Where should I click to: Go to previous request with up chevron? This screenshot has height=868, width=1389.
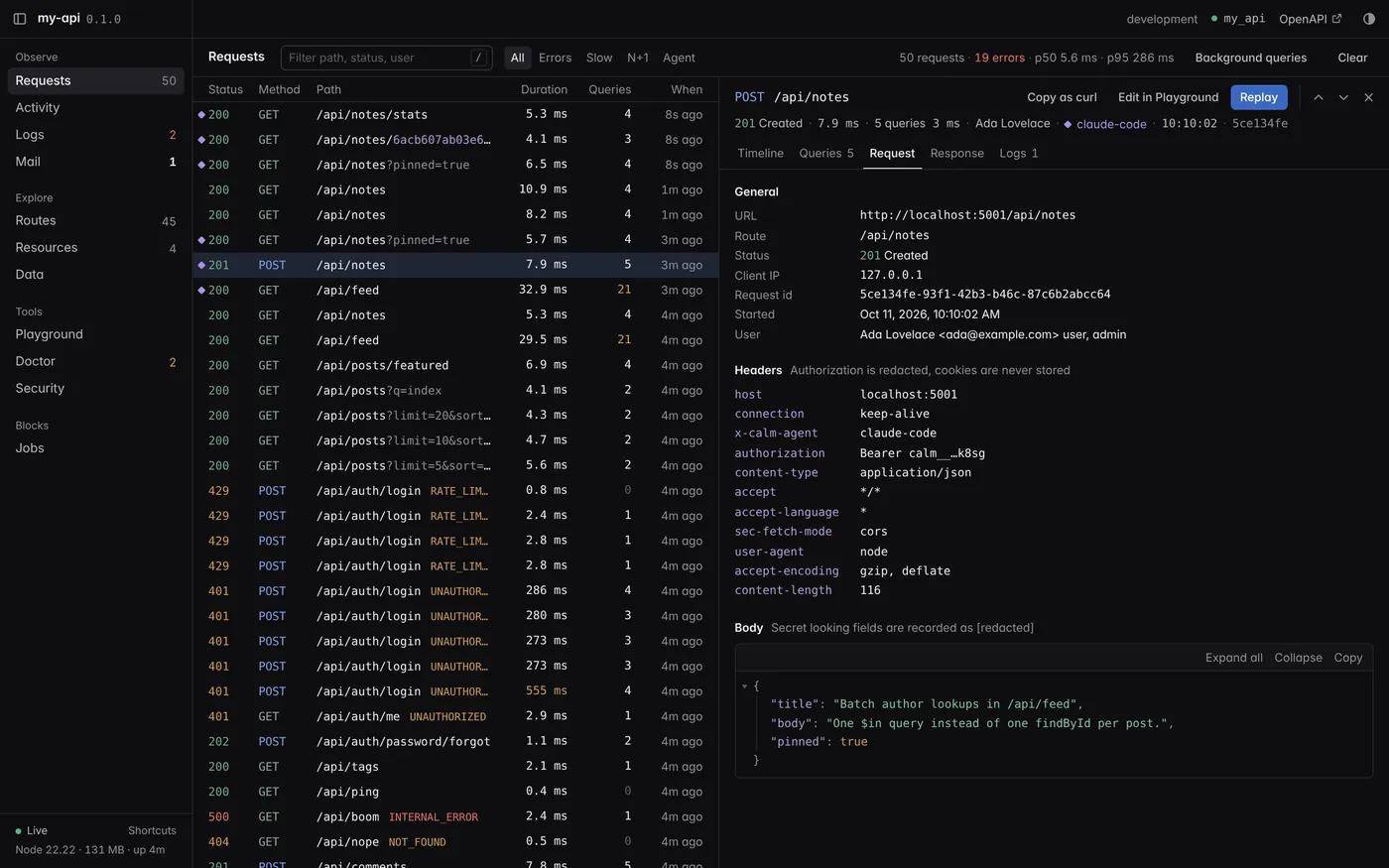(x=1319, y=97)
